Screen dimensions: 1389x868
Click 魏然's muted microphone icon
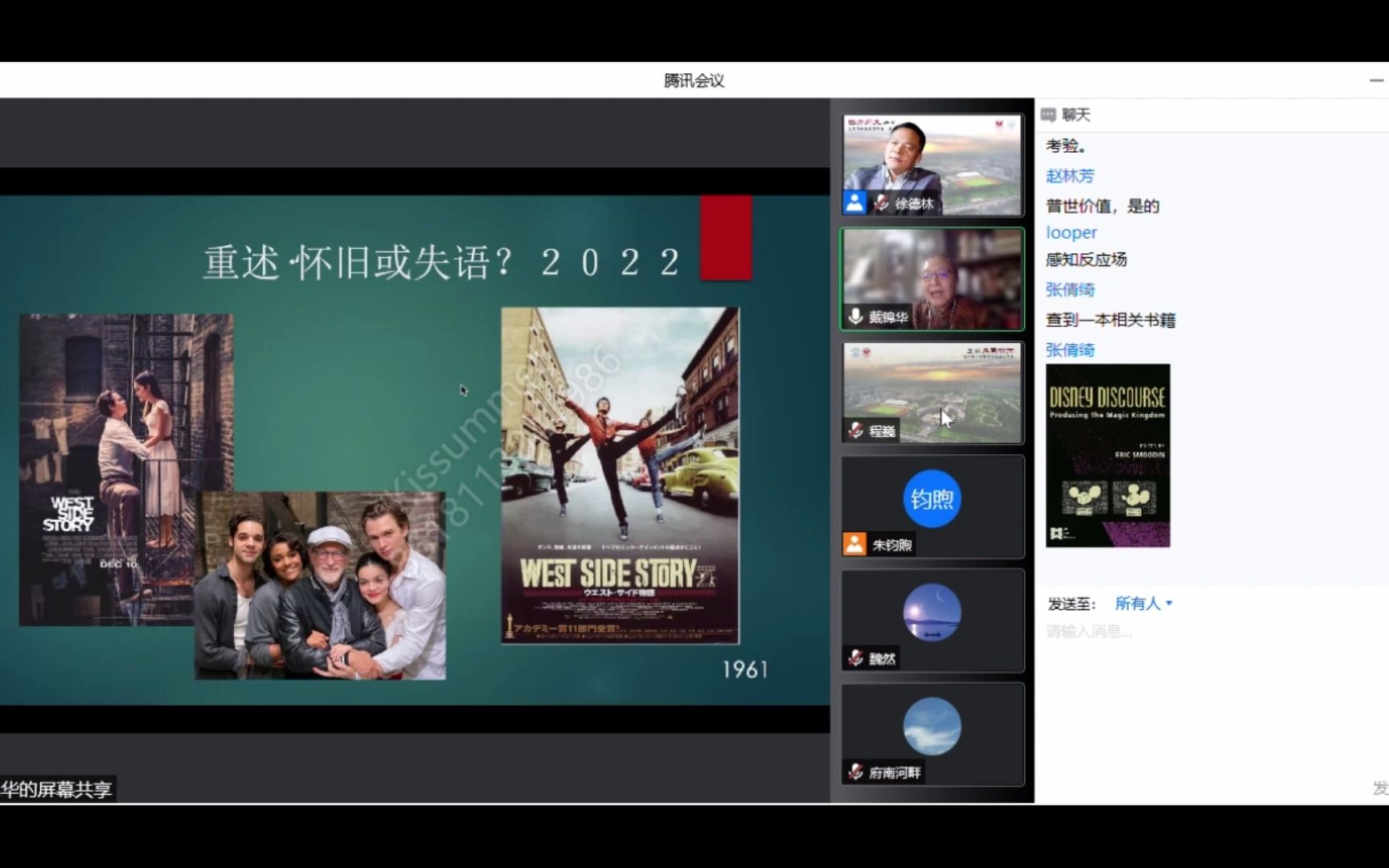coord(855,658)
